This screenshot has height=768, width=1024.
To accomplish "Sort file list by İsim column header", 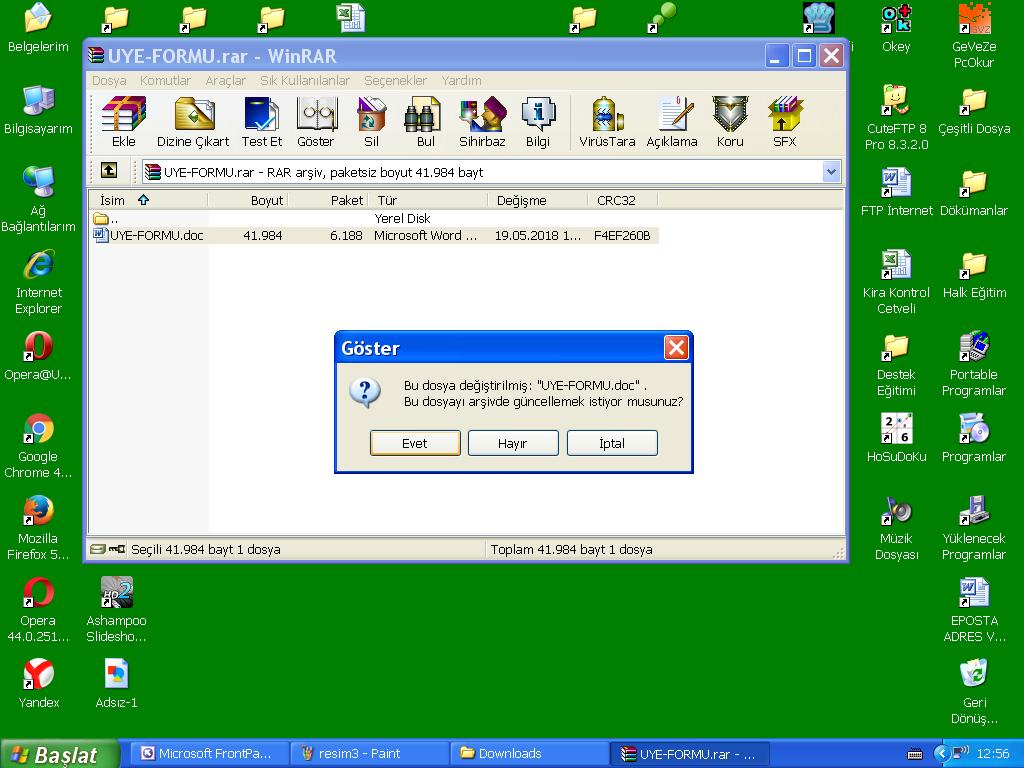I will pos(113,200).
